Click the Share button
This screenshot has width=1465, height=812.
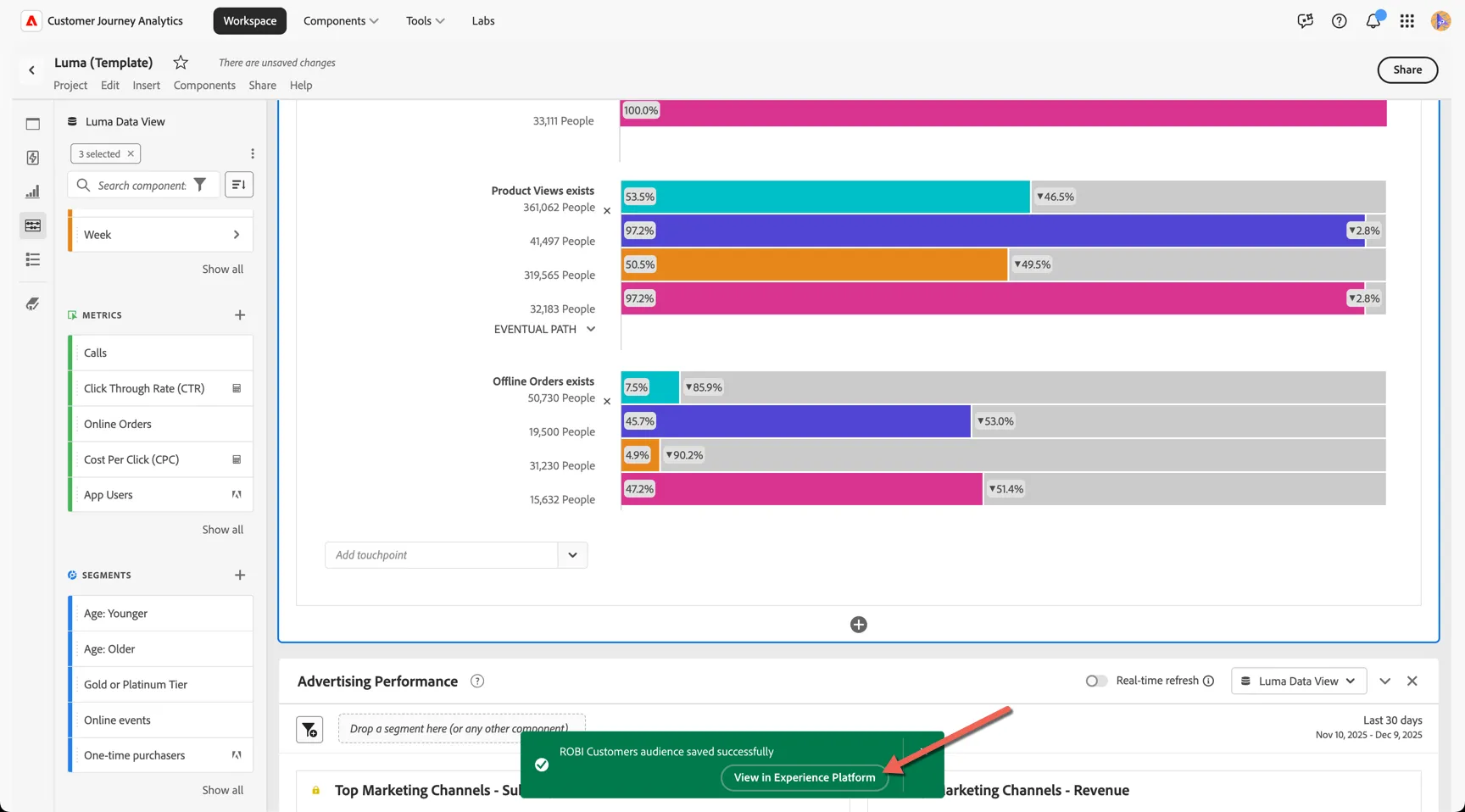click(1407, 70)
